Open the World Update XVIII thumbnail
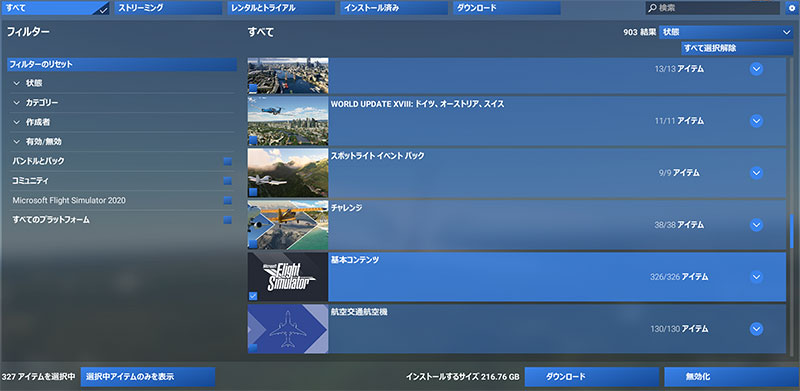Image resolution: width=800 pixels, height=391 pixels. (288, 121)
